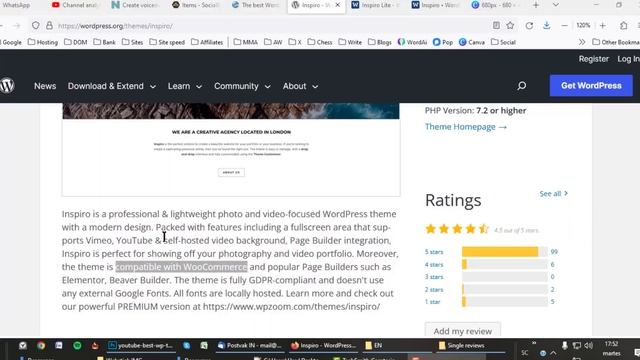Click the Register link
The height and width of the screenshot is (360, 640).
pos(593,59)
